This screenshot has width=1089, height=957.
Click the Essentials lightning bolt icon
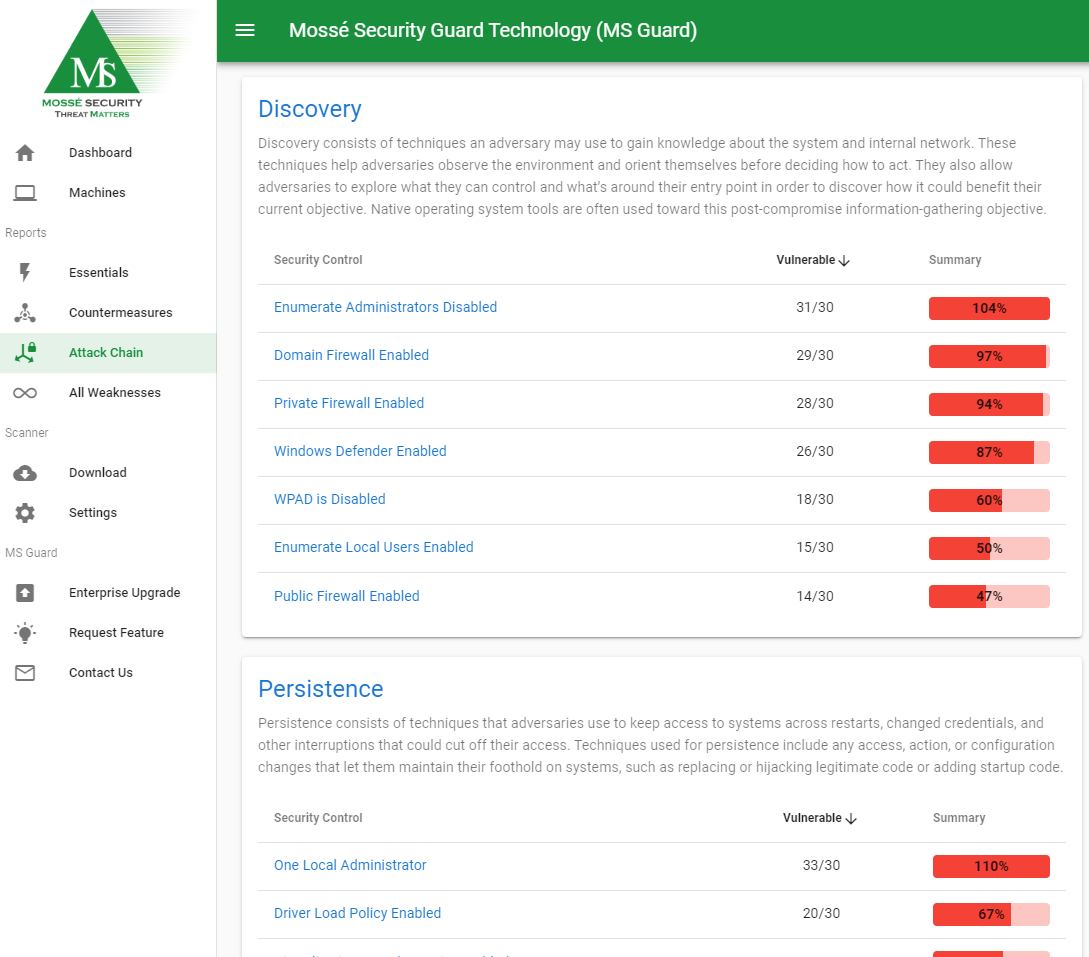pyautogui.click(x=25, y=272)
